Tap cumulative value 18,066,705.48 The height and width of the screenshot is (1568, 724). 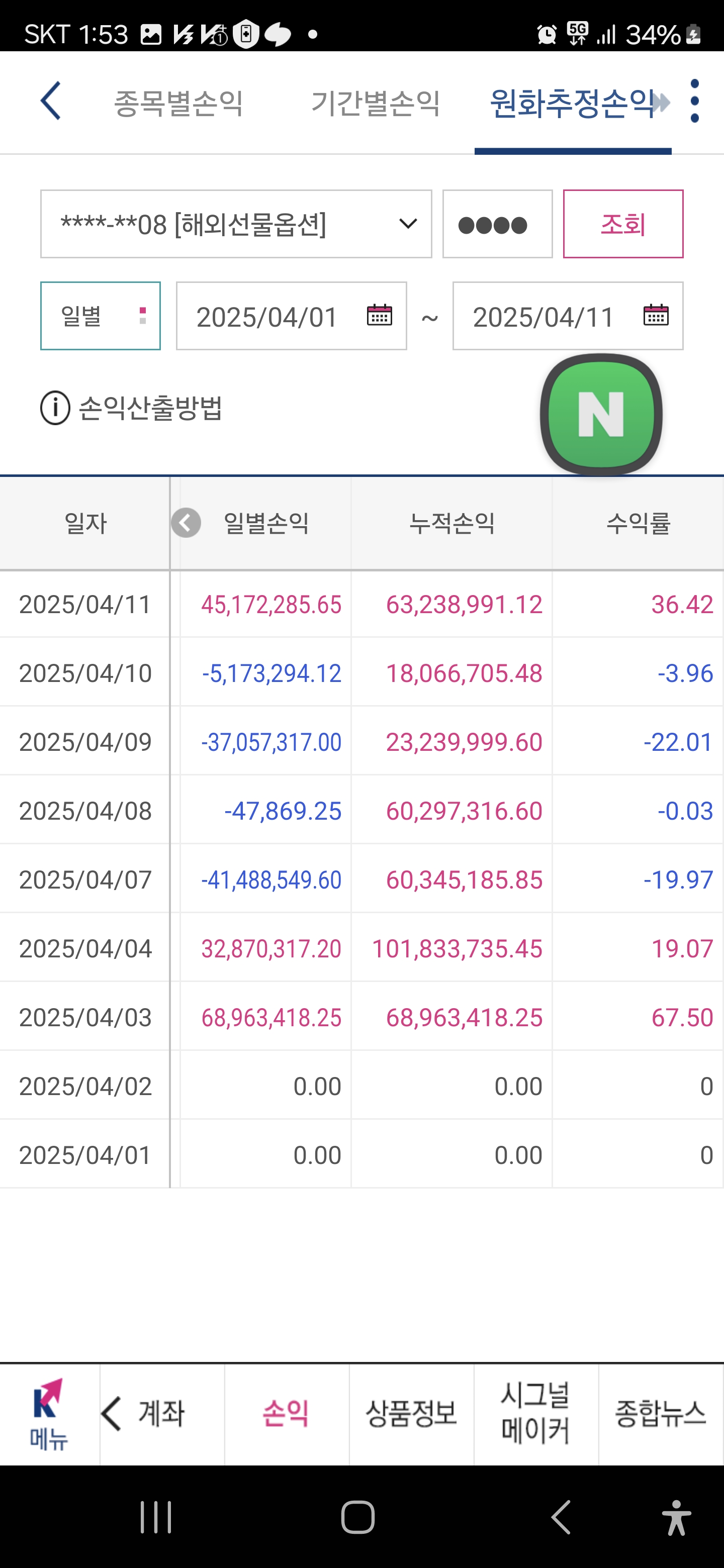click(x=464, y=673)
